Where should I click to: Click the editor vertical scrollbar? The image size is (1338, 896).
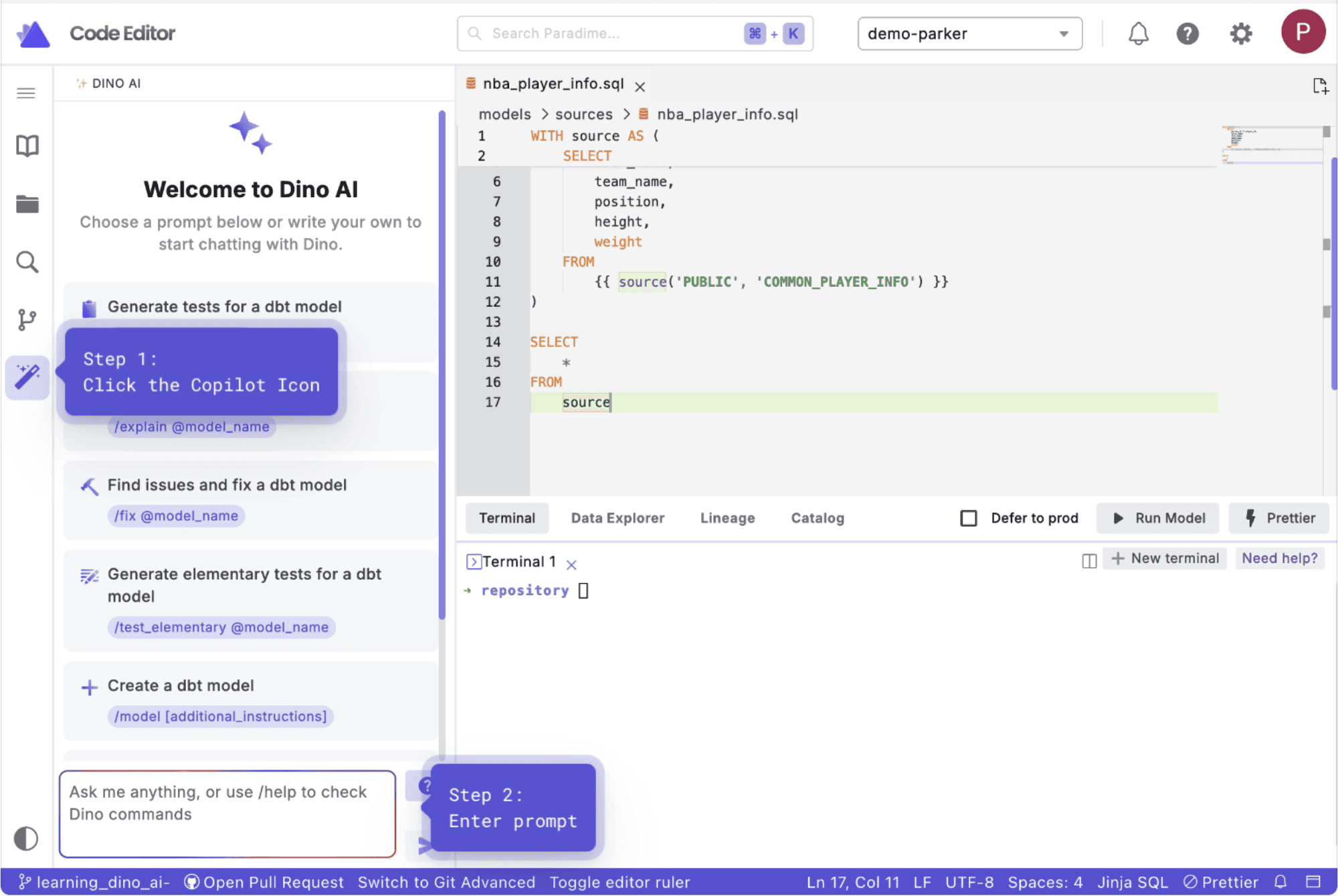[1333, 274]
